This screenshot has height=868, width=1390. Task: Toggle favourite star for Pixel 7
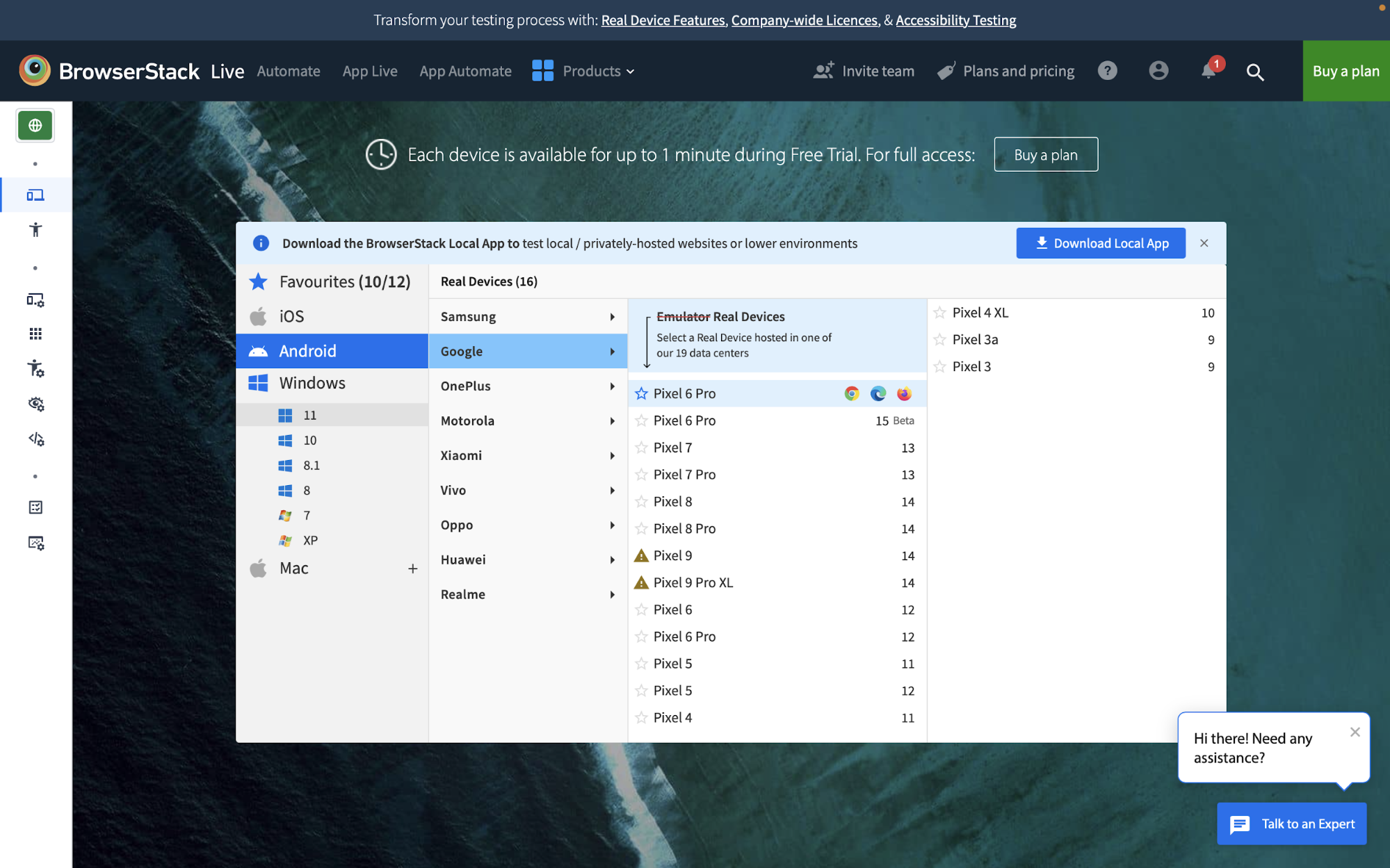click(640, 447)
